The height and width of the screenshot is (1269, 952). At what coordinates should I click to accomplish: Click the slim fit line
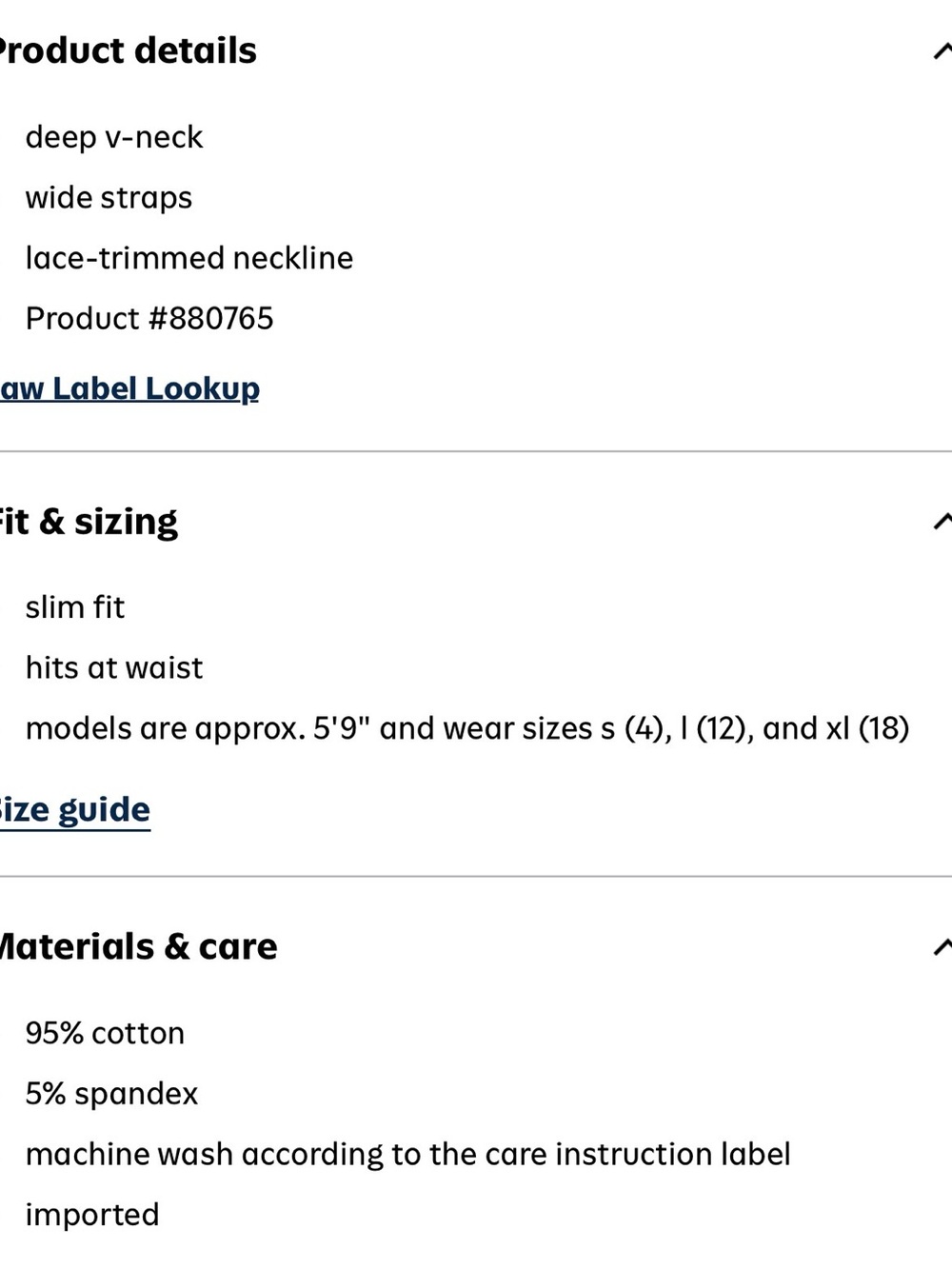pos(75,607)
